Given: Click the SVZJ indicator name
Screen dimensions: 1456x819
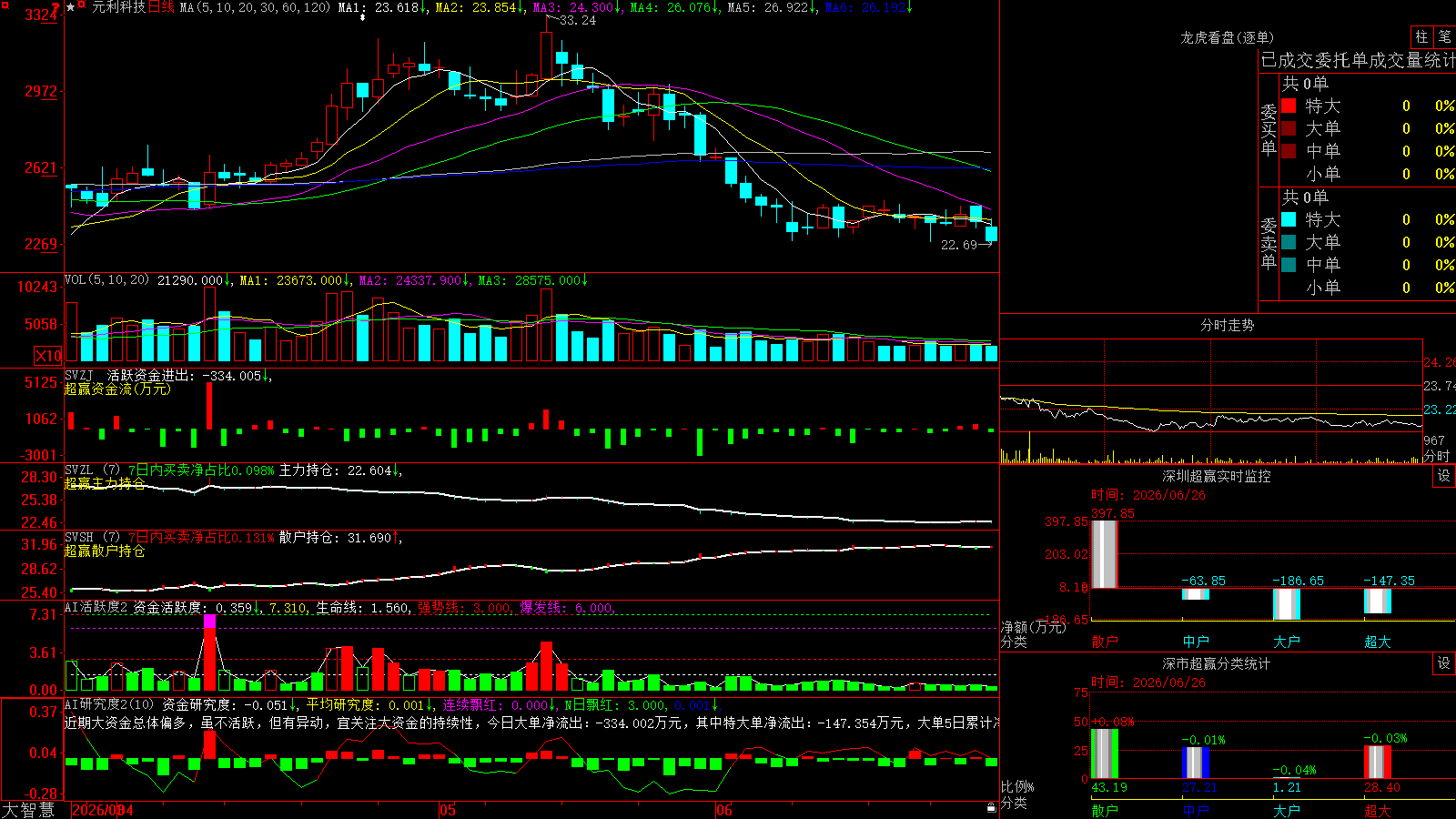Looking at the screenshot, I should 79,375.
